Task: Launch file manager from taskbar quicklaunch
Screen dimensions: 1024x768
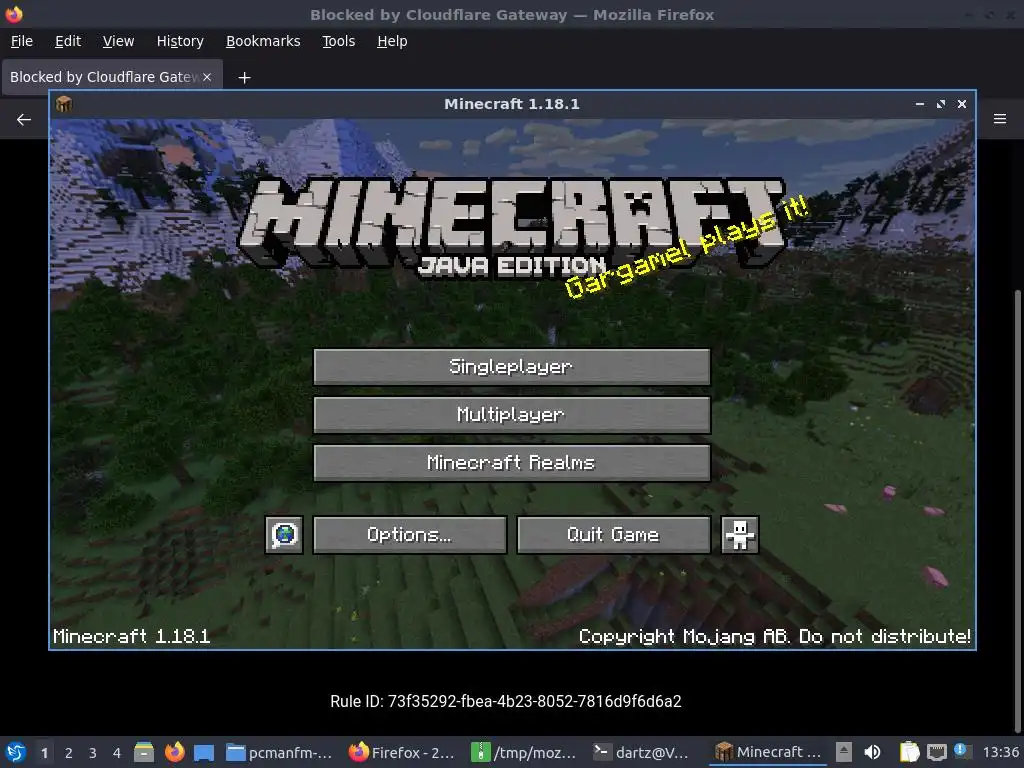Action: 144,752
